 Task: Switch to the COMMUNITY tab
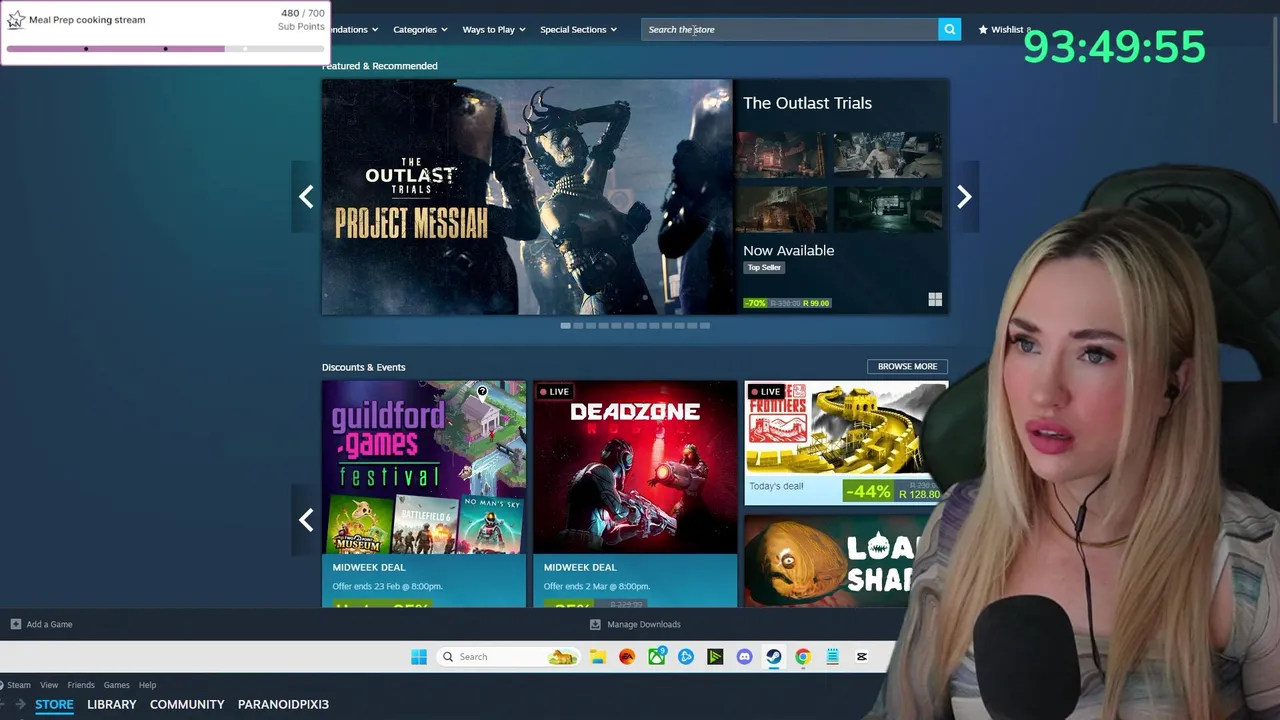[x=187, y=704]
